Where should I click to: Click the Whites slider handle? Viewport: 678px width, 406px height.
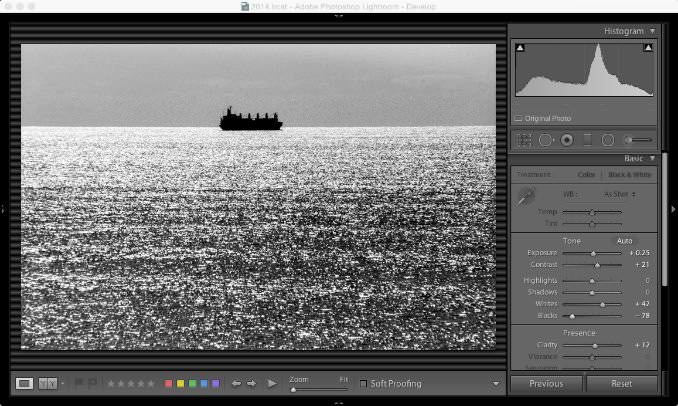click(602, 304)
